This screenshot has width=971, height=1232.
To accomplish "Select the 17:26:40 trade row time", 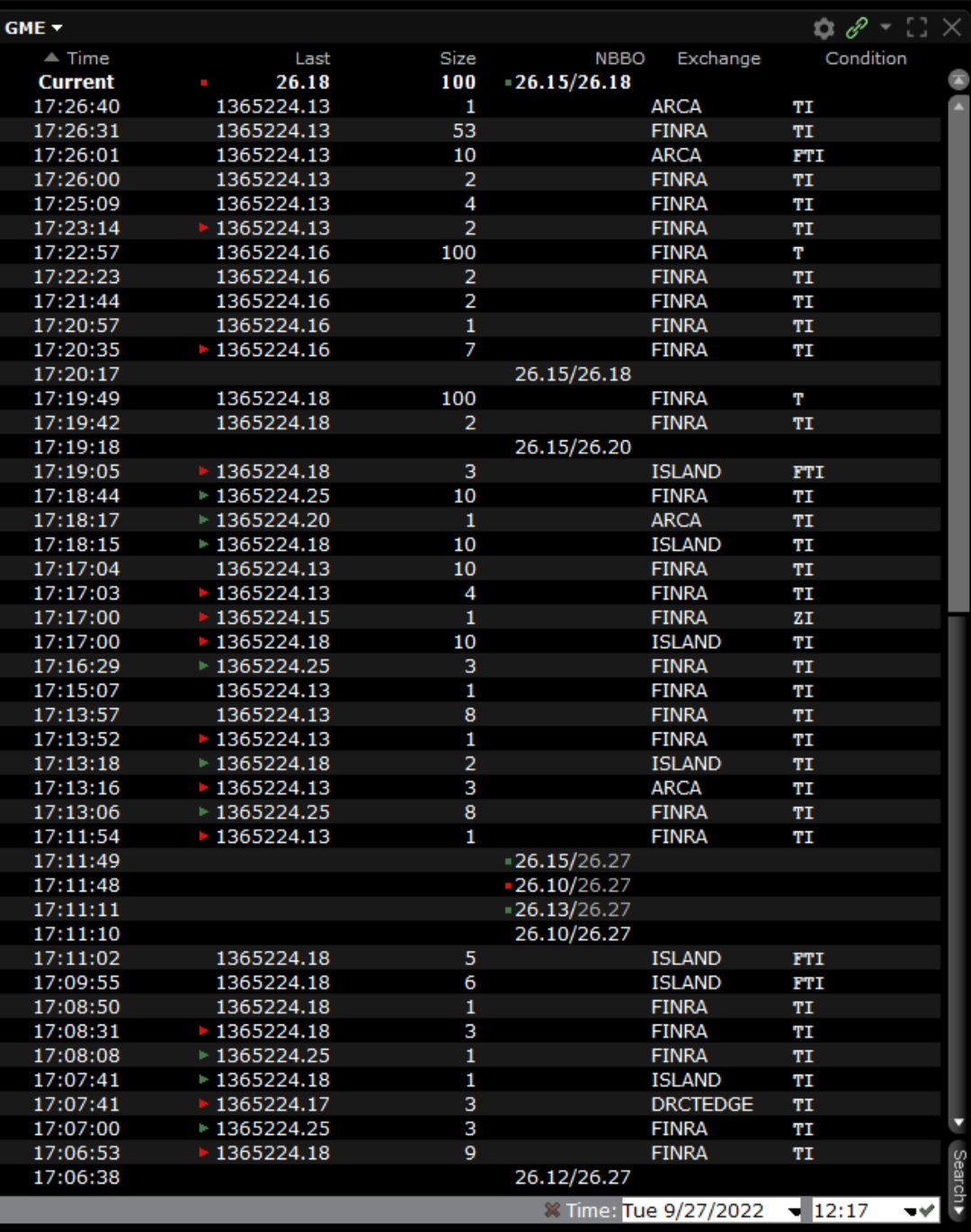I will [76, 106].
